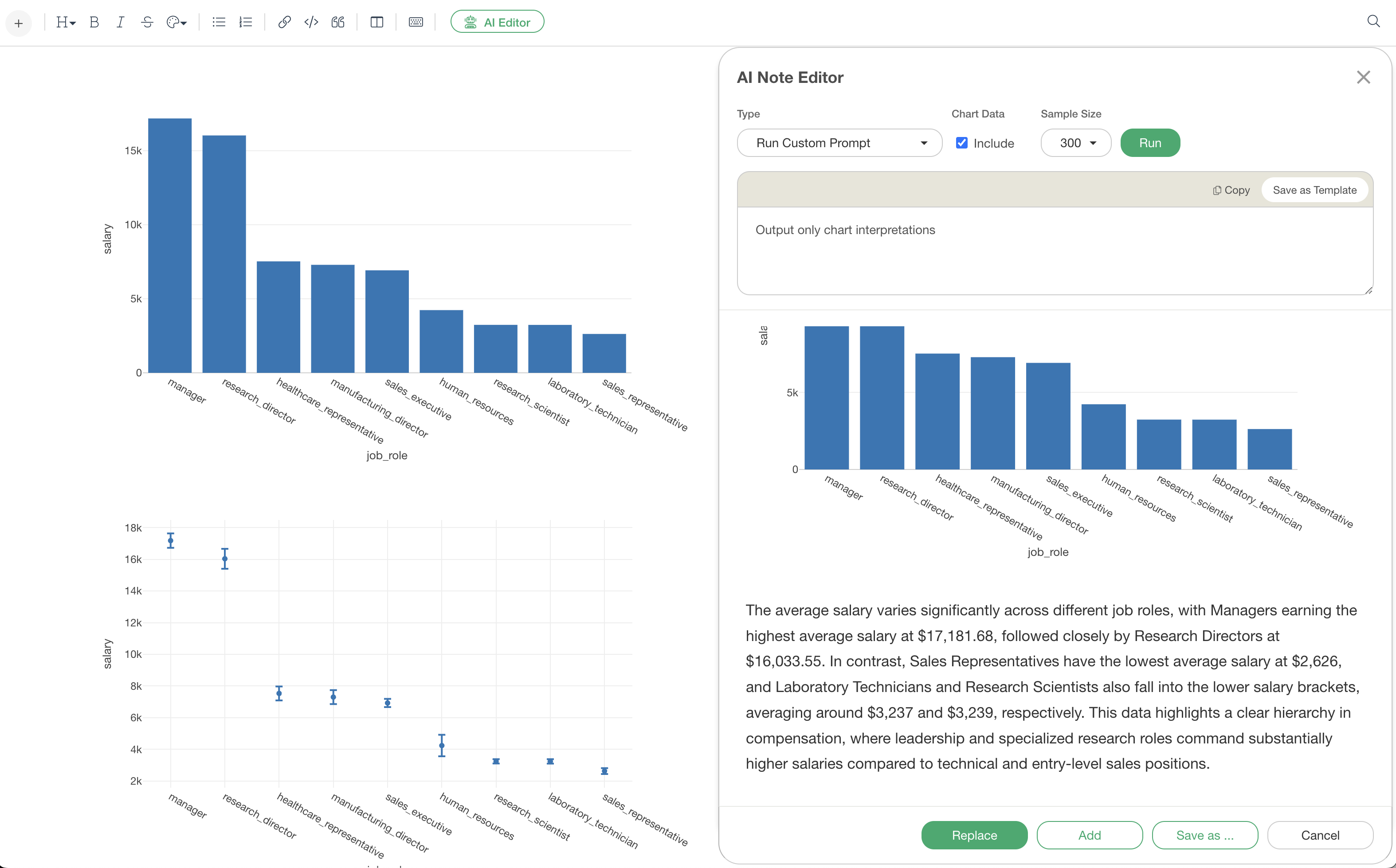The height and width of the screenshot is (868, 1396).
Task: Close the AI Note Editor panel
Action: (1363, 78)
